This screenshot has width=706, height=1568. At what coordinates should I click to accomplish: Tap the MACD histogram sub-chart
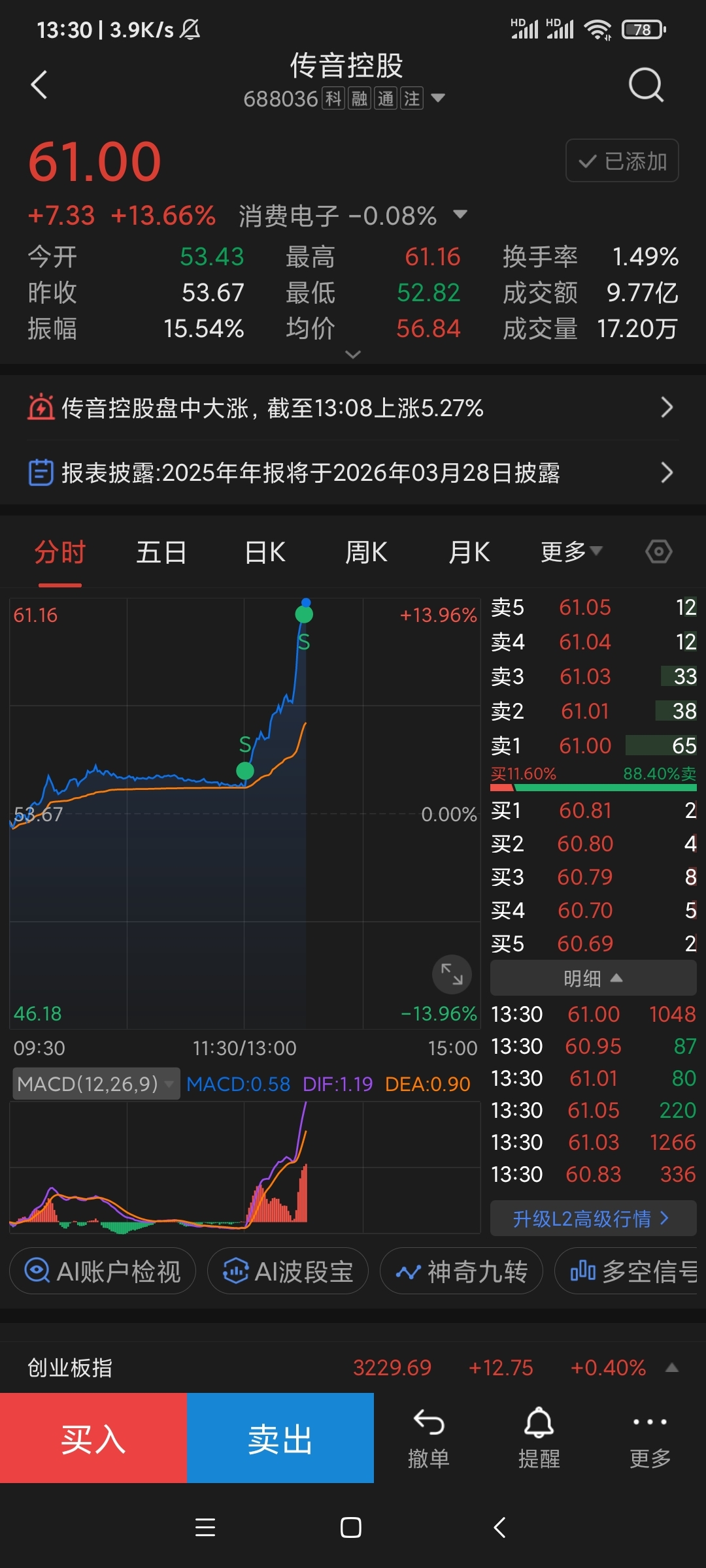click(245, 1168)
